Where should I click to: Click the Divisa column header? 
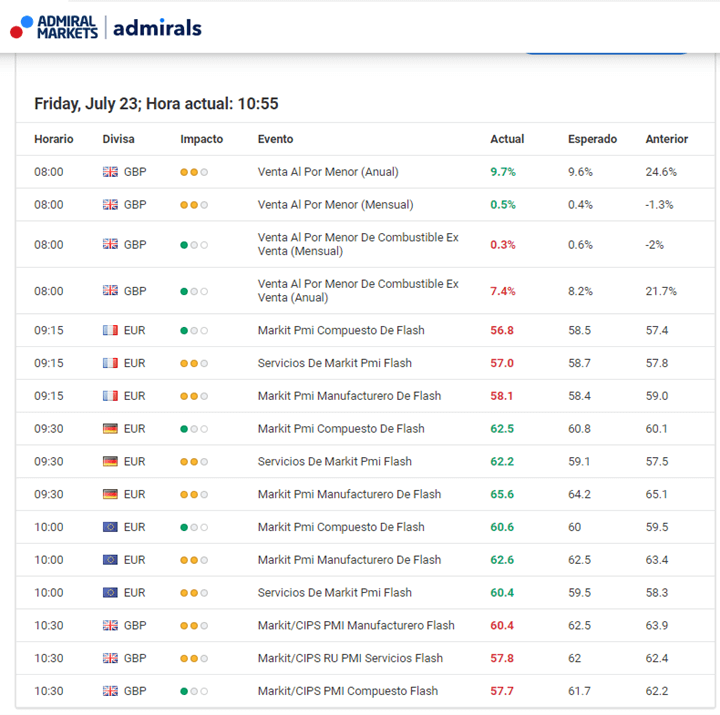[118, 139]
